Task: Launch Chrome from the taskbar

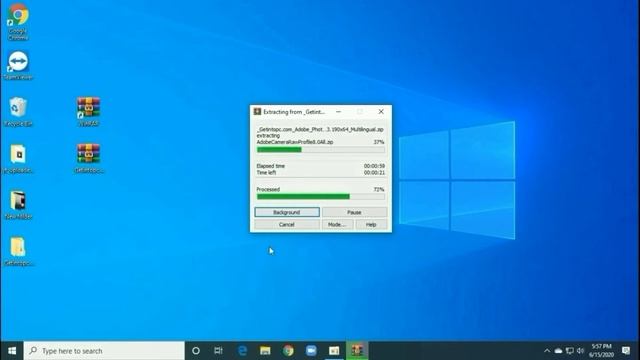Action: coord(288,351)
